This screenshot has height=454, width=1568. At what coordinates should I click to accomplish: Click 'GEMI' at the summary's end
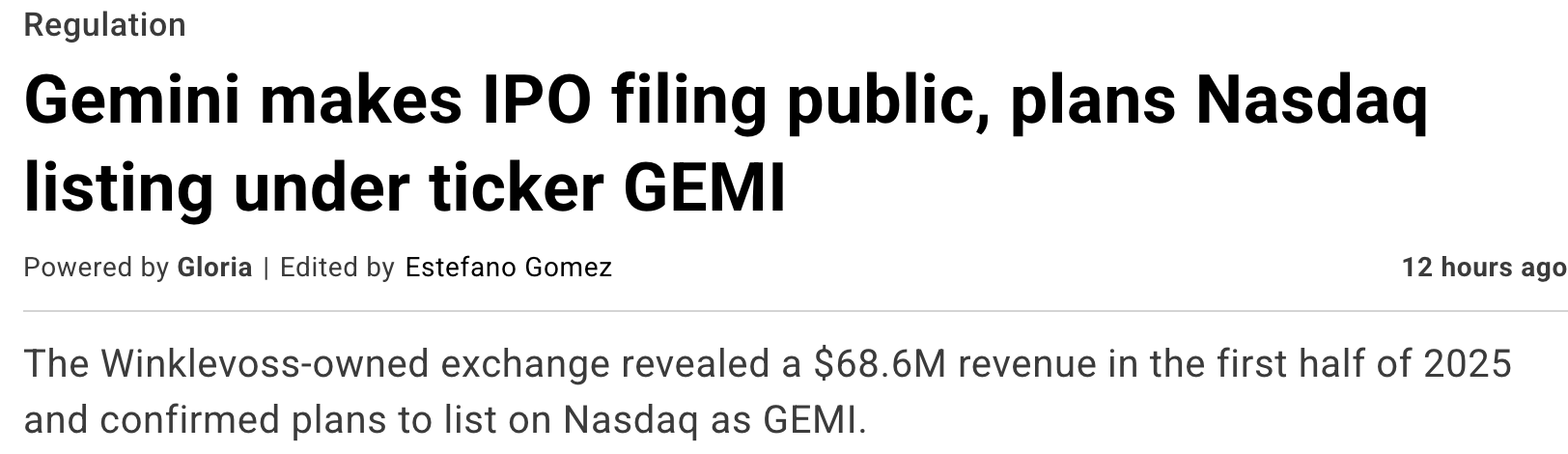tap(809, 420)
